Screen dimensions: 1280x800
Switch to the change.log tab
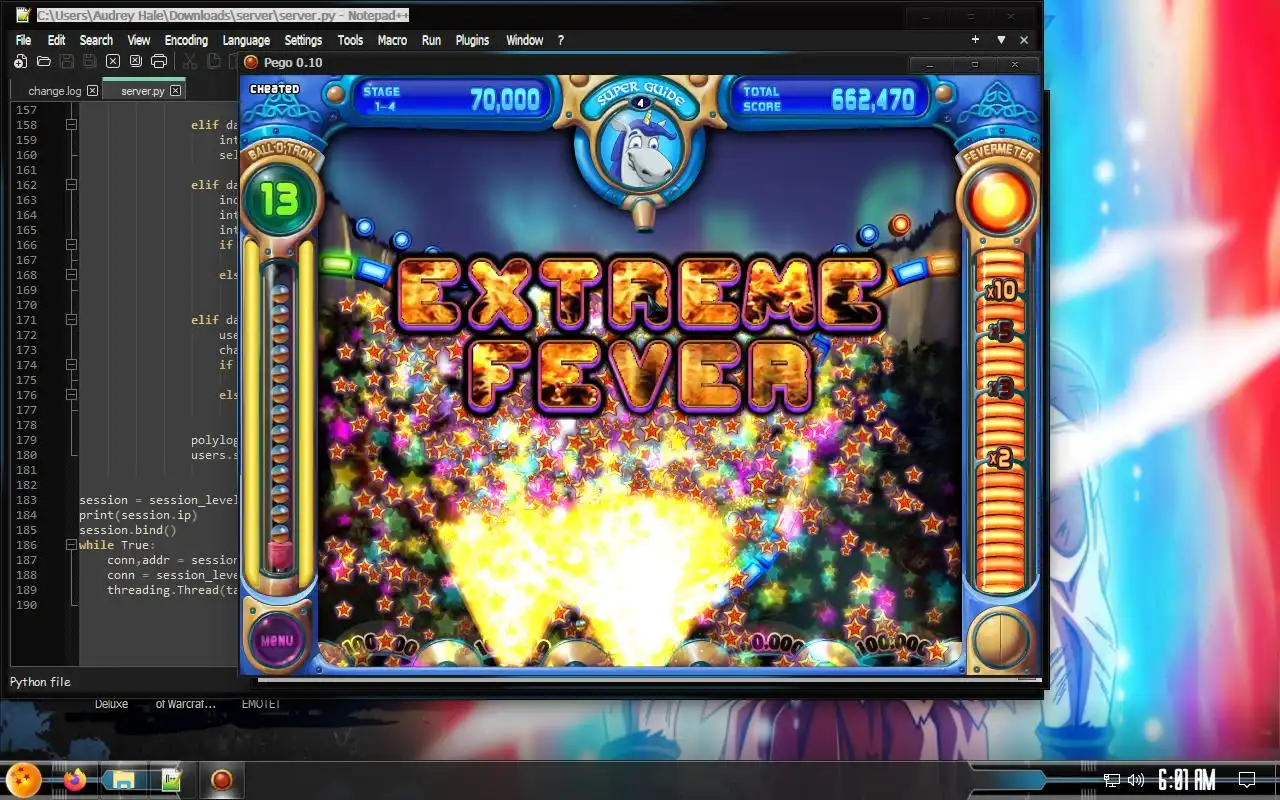54,91
